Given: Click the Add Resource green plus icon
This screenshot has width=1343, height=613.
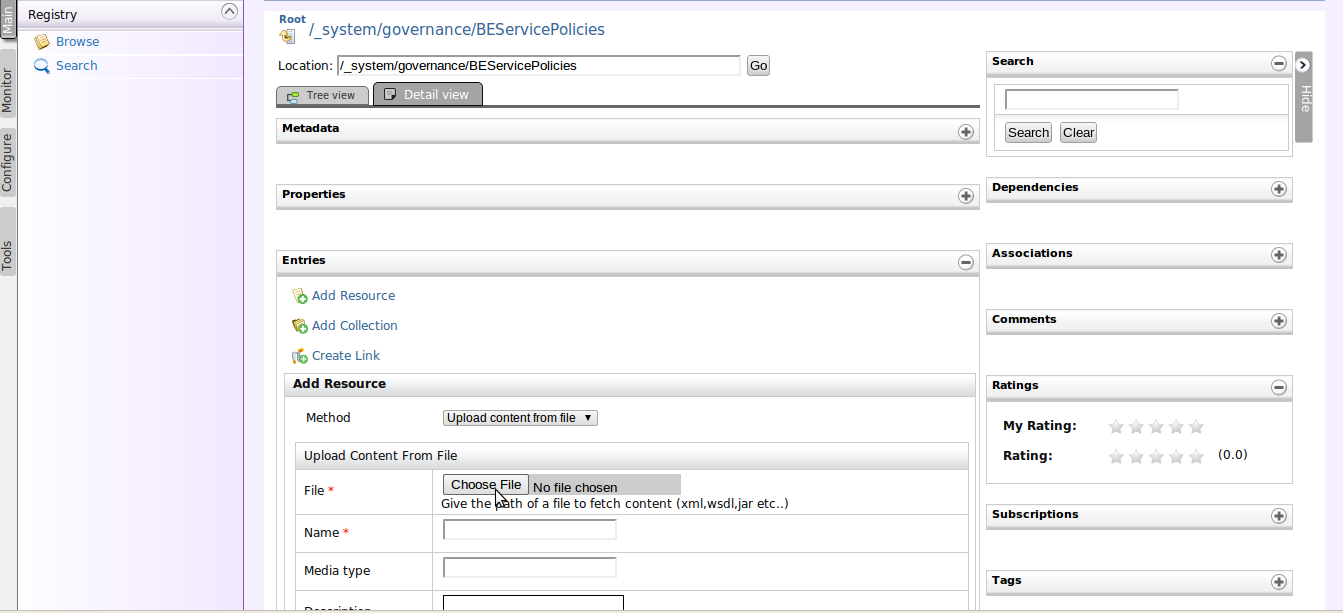Looking at the screenshot, I should [299, 295].
